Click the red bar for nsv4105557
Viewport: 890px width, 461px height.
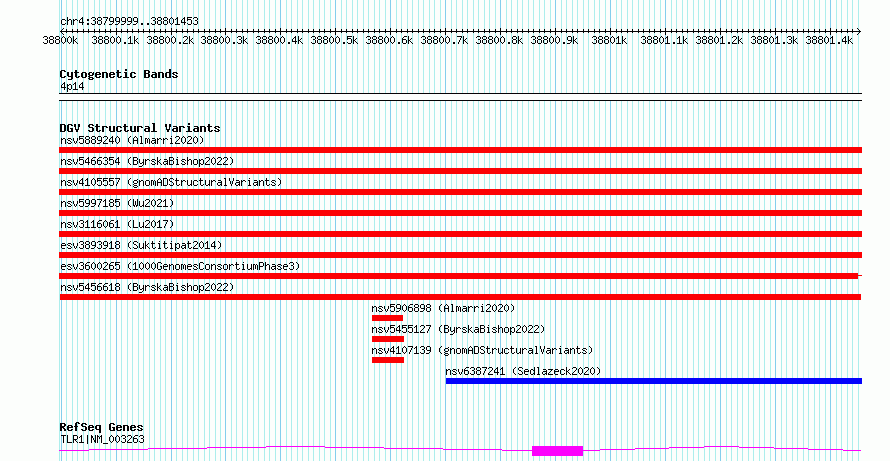point(461,192)
